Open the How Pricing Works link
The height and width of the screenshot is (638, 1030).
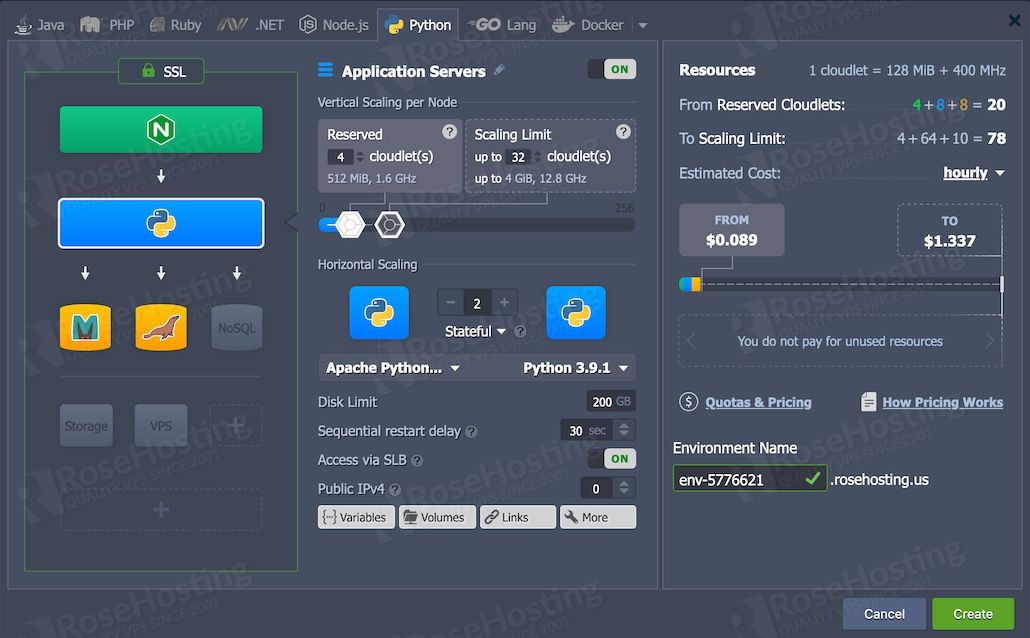[x=942, y=402]
